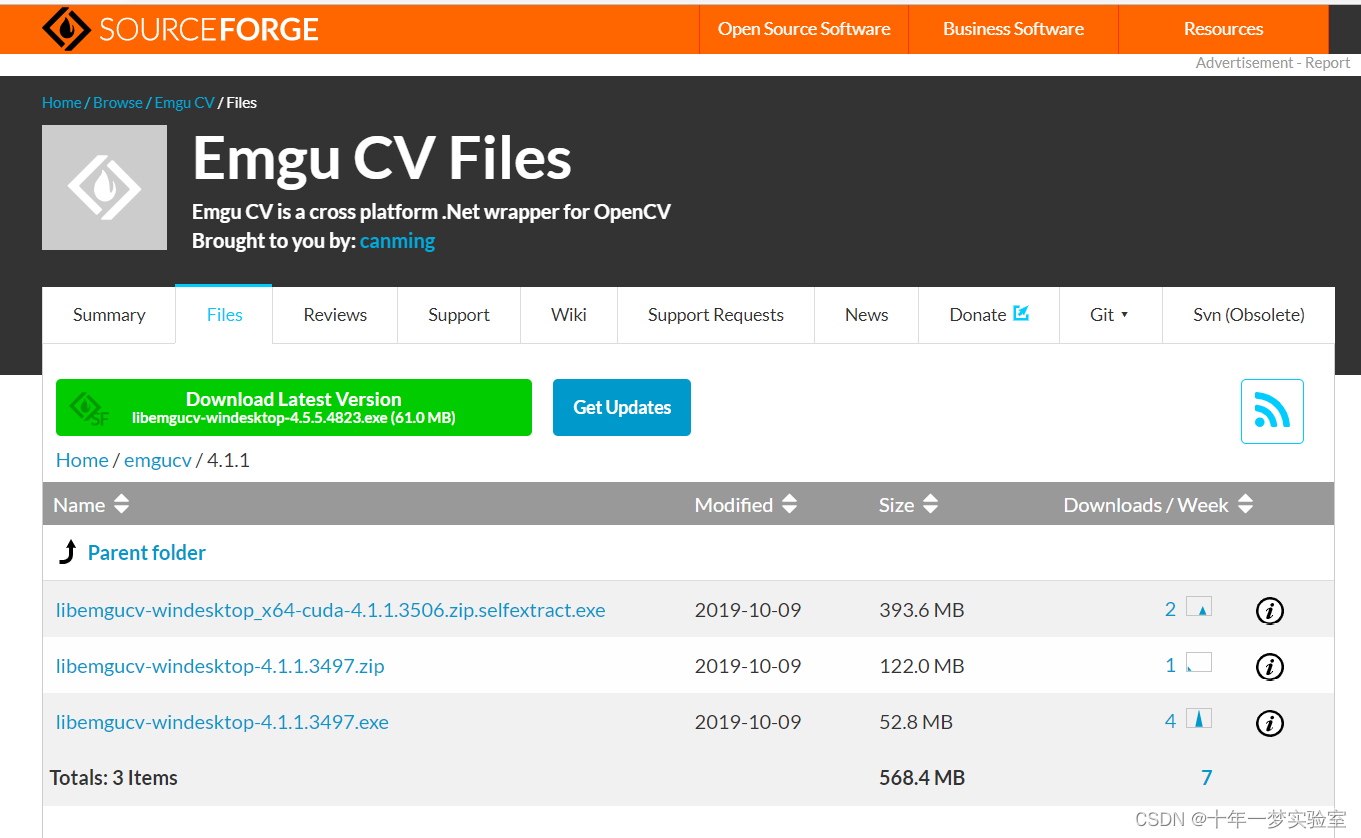This screenshot has height=838, width=1361.
Task: Open the Business Software menu
Action: click(x=1013, y=29)
